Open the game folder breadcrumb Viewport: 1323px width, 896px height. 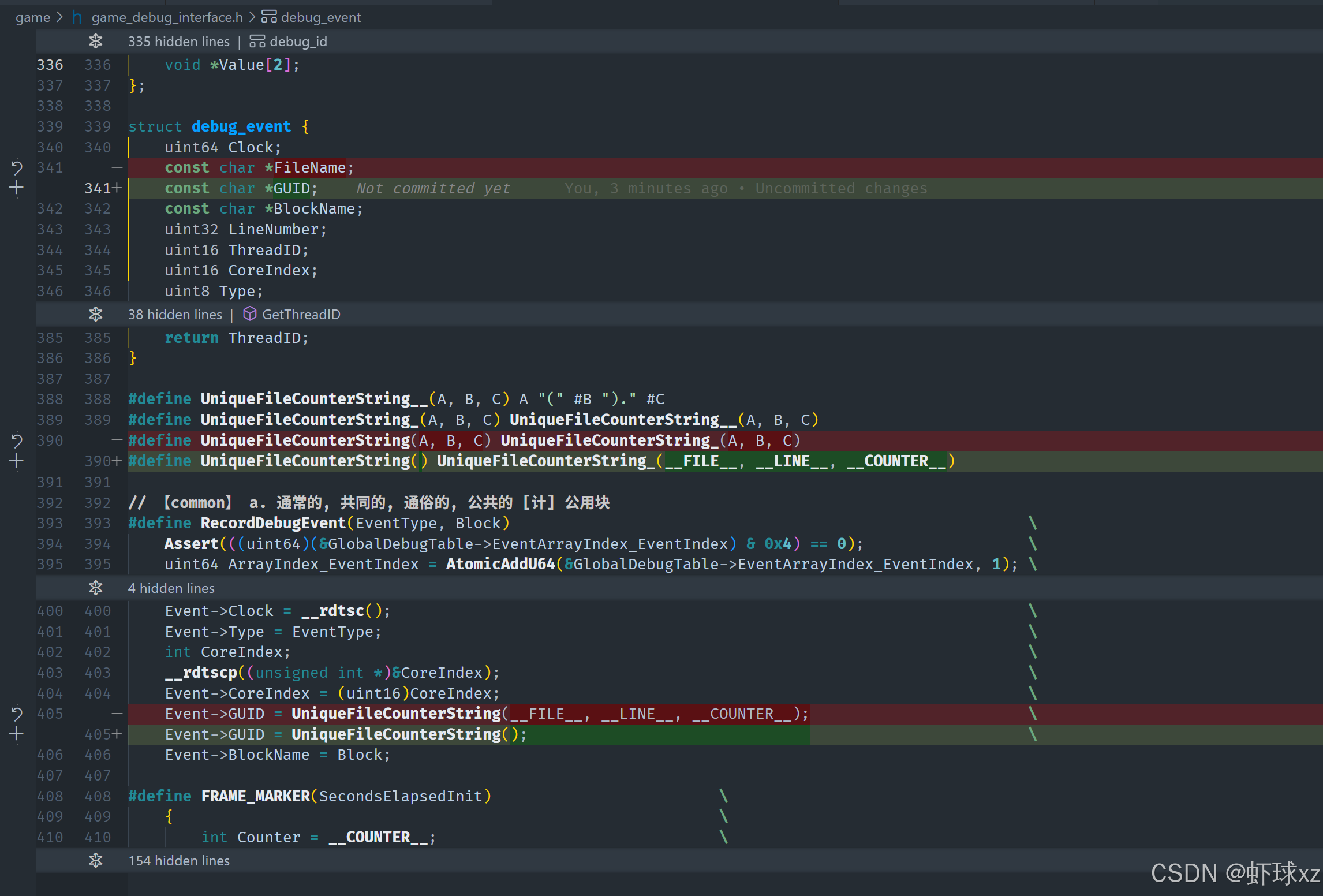click(33, 17)
